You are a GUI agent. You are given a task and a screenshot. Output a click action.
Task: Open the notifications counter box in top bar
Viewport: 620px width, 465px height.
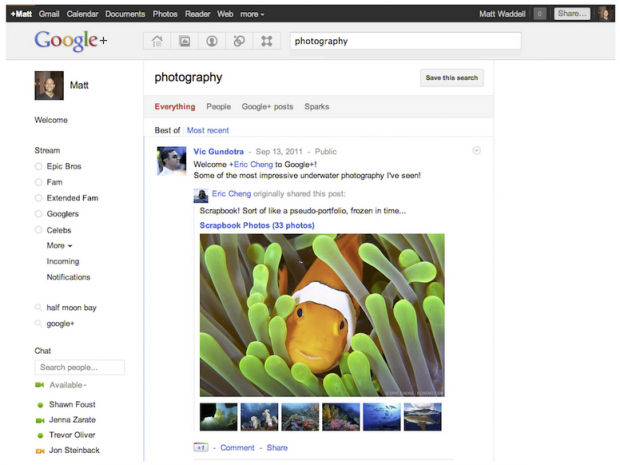point(540,14)
